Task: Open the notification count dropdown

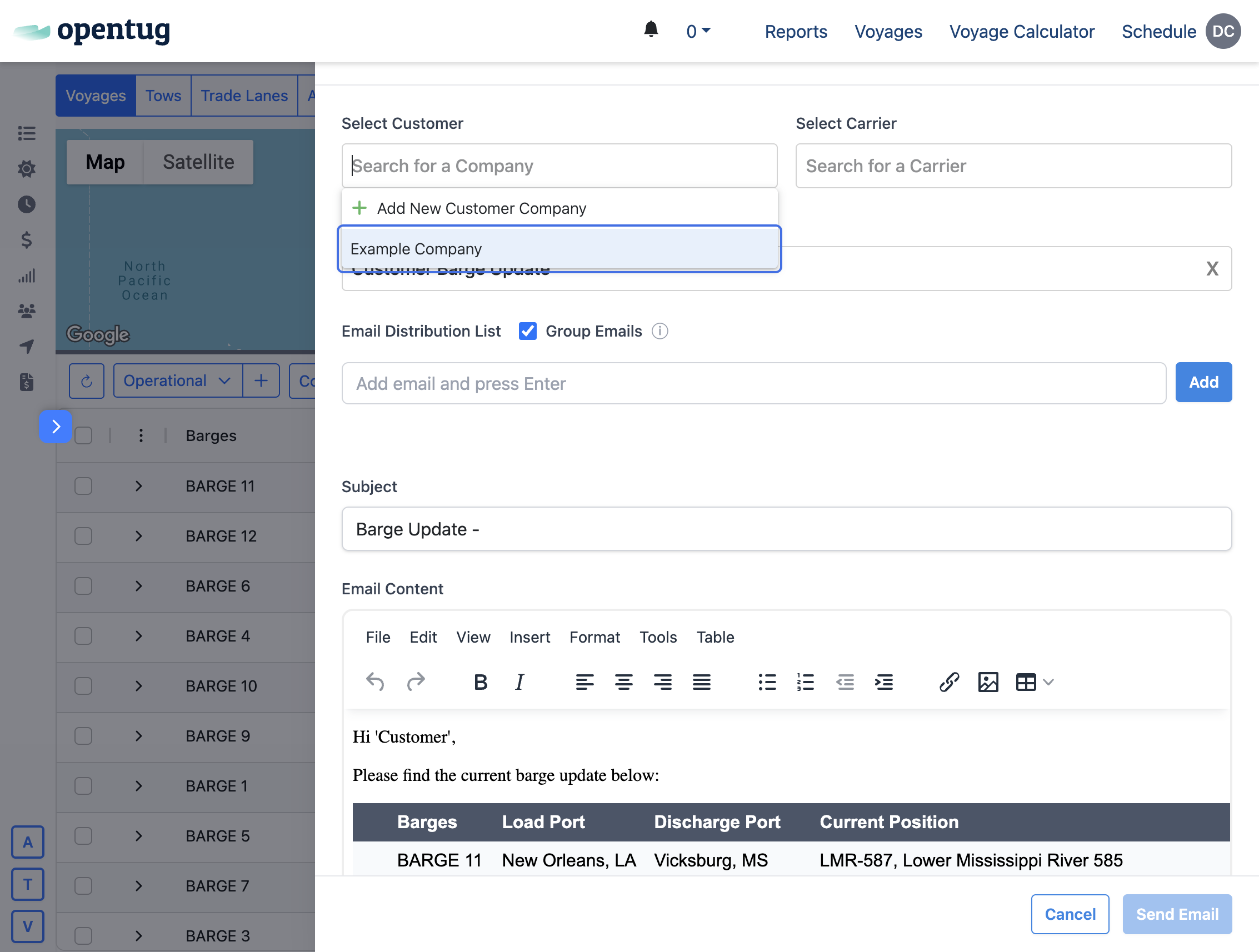Action: coord(698,31)
